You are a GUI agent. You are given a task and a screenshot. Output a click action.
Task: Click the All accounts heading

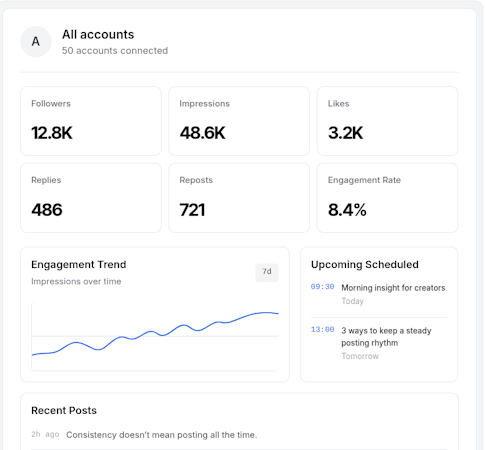tap(98, 35)
